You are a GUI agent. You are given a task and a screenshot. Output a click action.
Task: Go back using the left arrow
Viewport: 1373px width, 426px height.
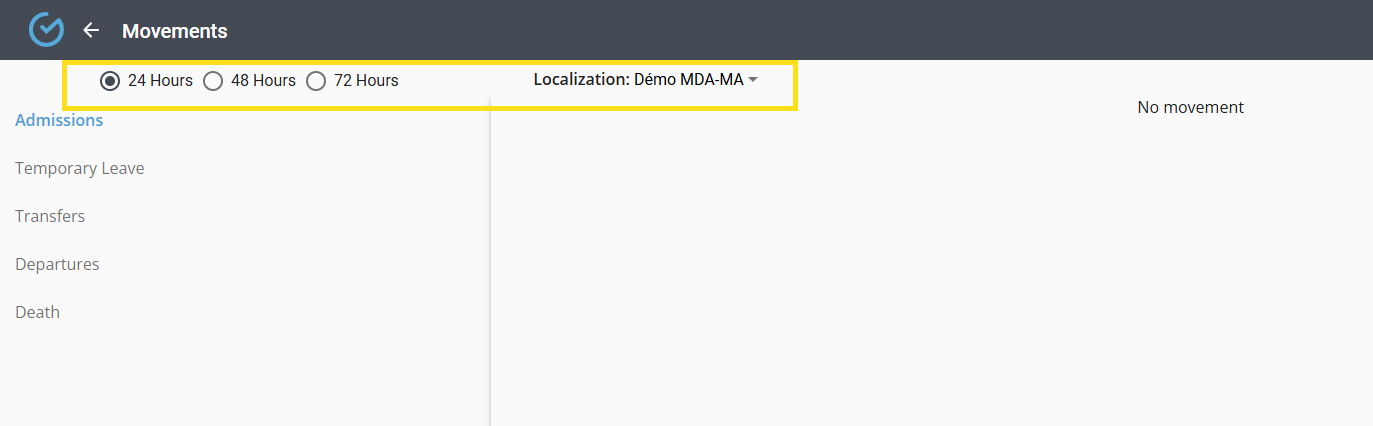tap(91, 30)
